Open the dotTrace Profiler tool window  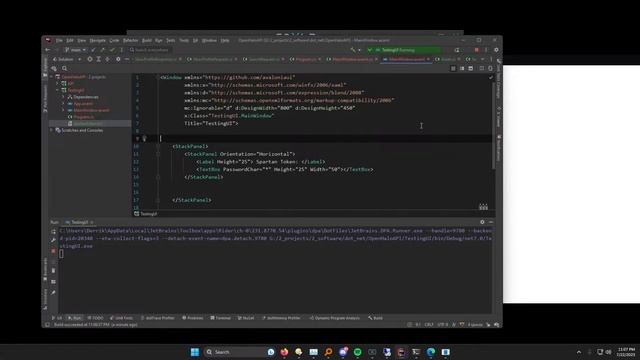click(158, 318)
